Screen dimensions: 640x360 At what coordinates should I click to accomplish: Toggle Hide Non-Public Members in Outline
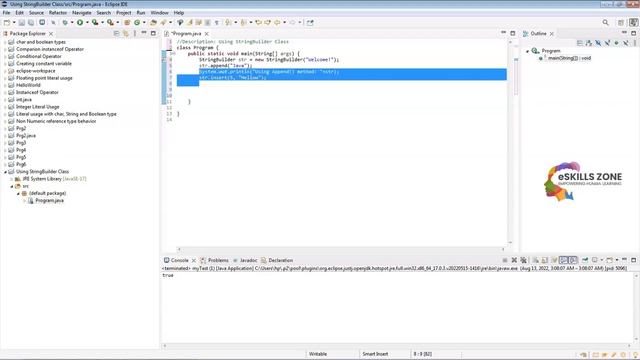[616, 42]
